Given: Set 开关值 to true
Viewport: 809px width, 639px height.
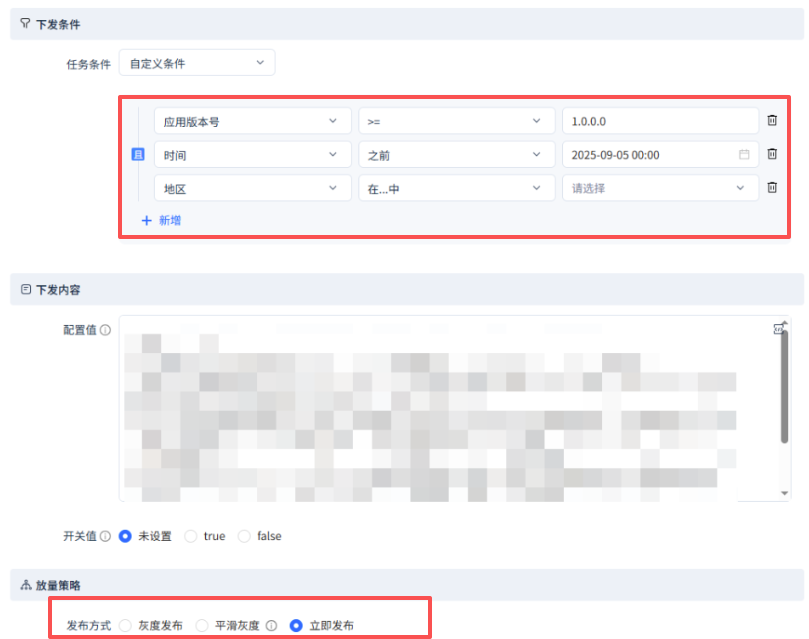Looking at the screenshot, I should click(192, 536).
